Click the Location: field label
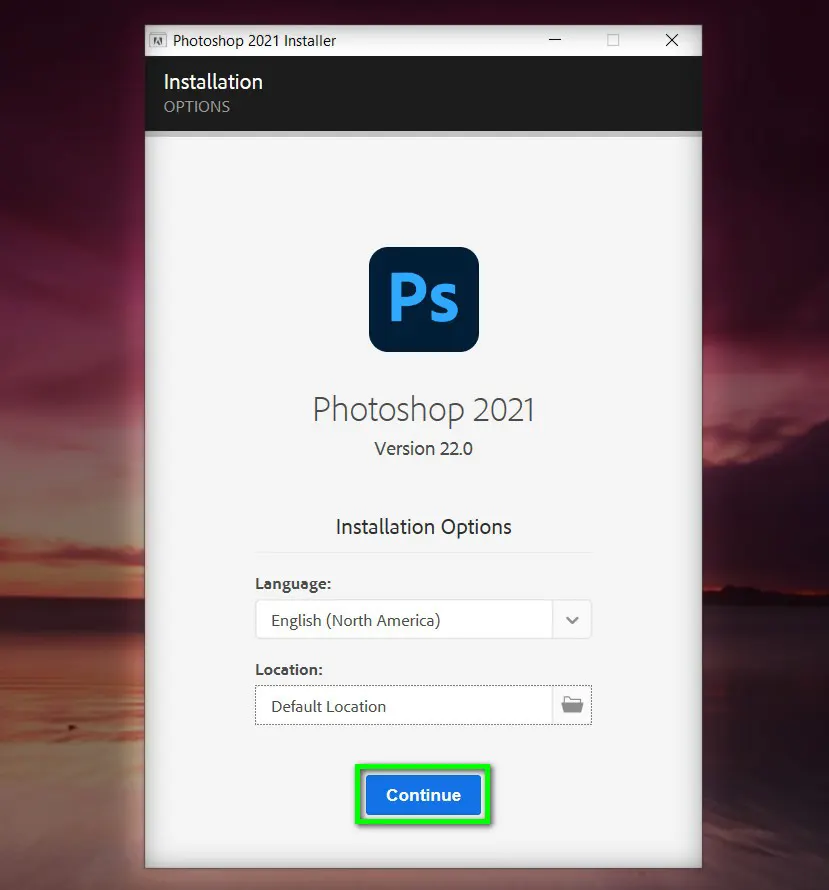Screen dimensions: 829x890 tap(290, 670)
